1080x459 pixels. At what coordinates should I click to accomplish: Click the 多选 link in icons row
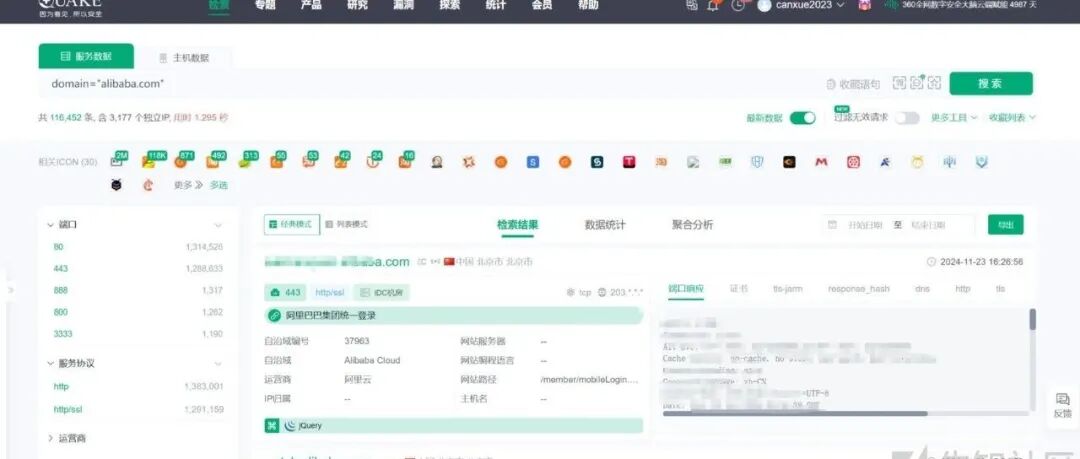(219, 185)
